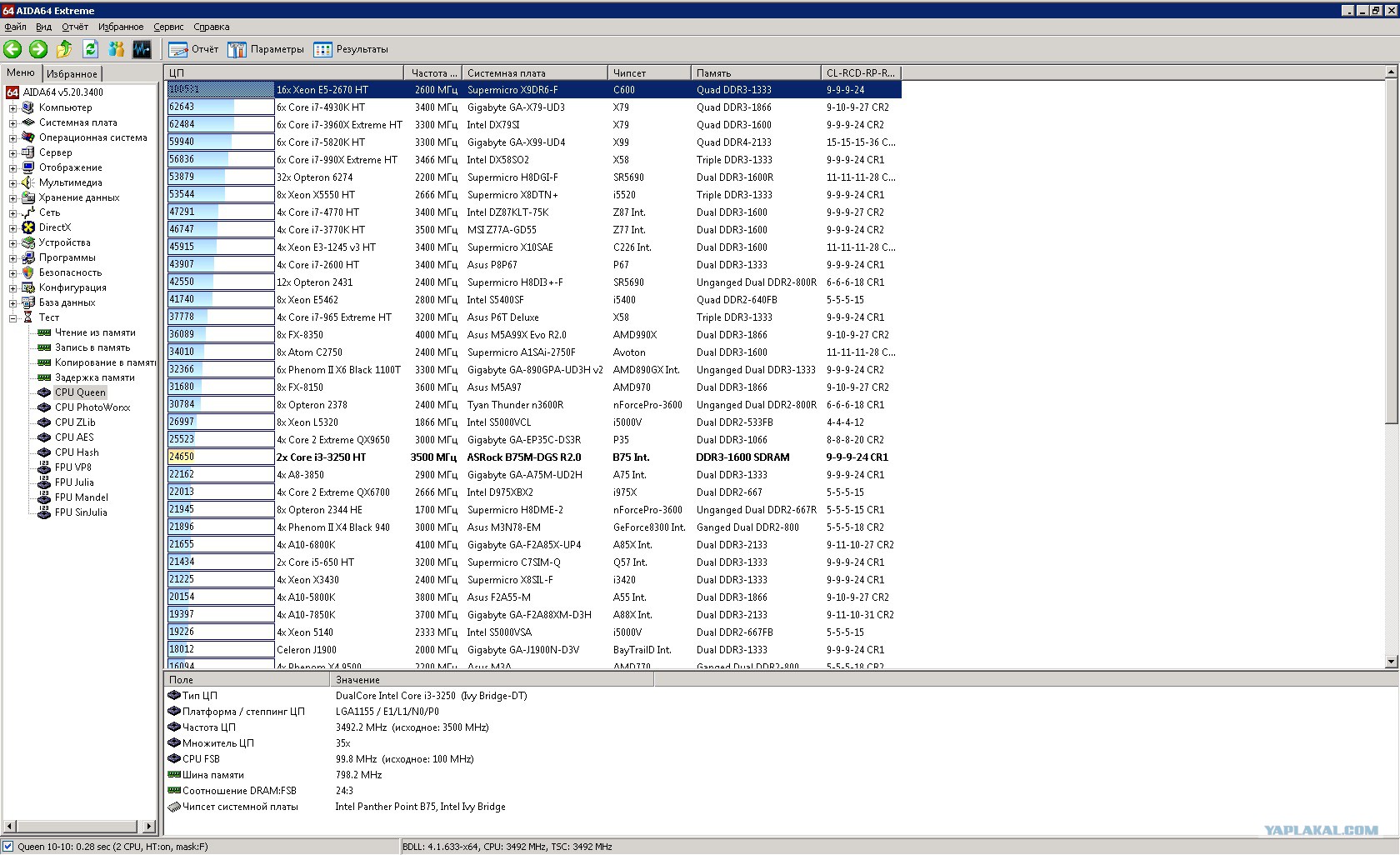Click the Сеть network icon
Screen dimensions: 1400x855
28,212
